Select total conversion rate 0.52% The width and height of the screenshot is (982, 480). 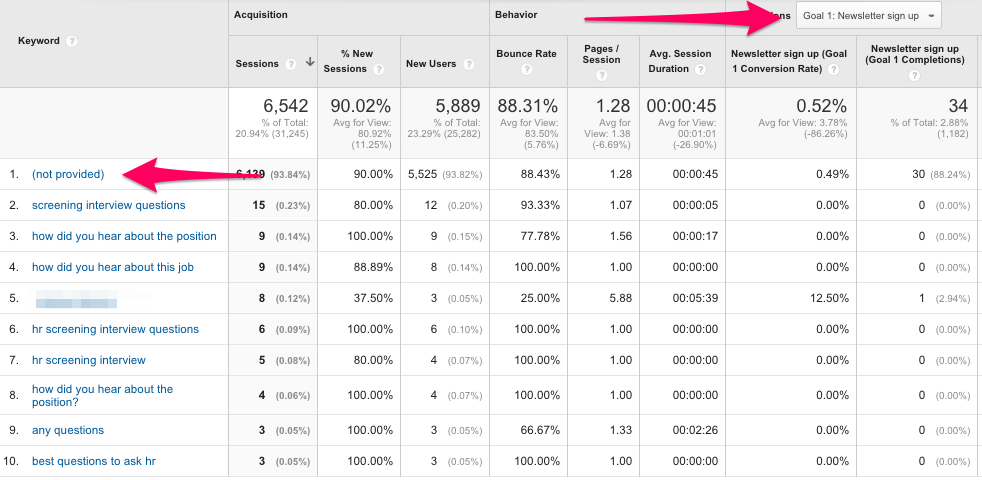(x=822, y=106)
